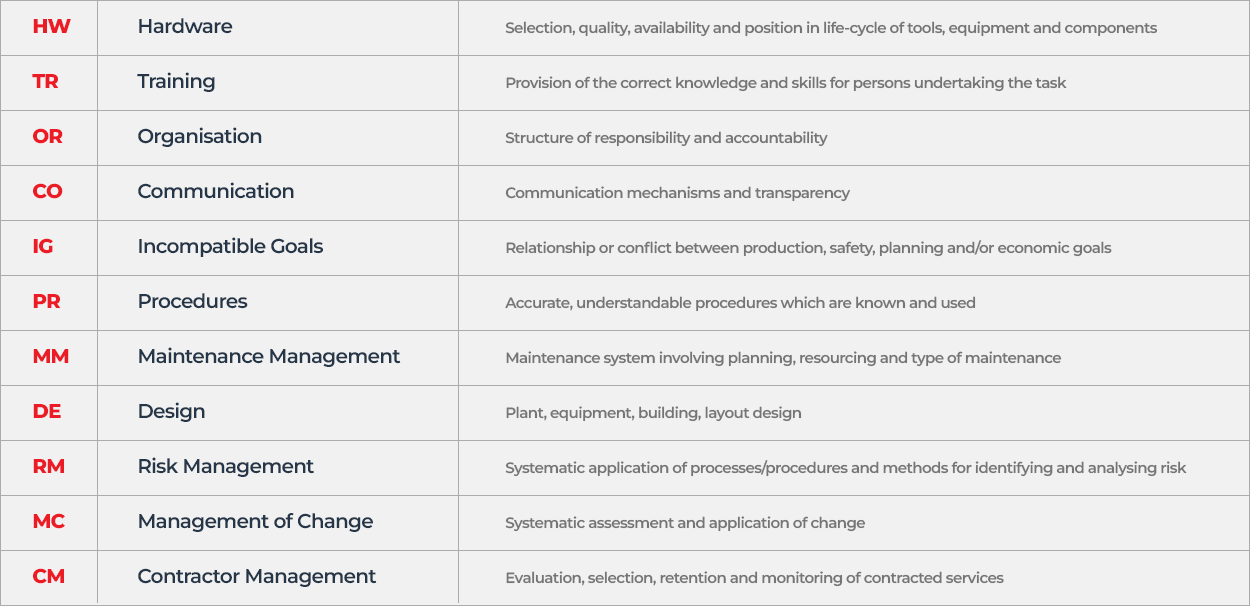Select the Contractor Management label
This screenshot has width=1250, height=606.
point(257,577)
